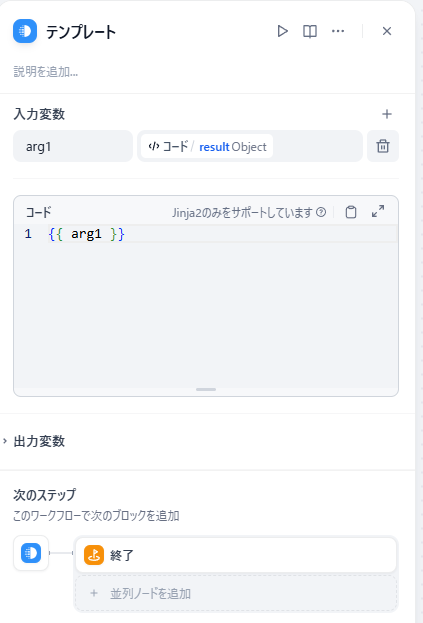Viewport: 423px width, 623px height.
Task: Open the help documentation book icon
Action: point(310,31)
